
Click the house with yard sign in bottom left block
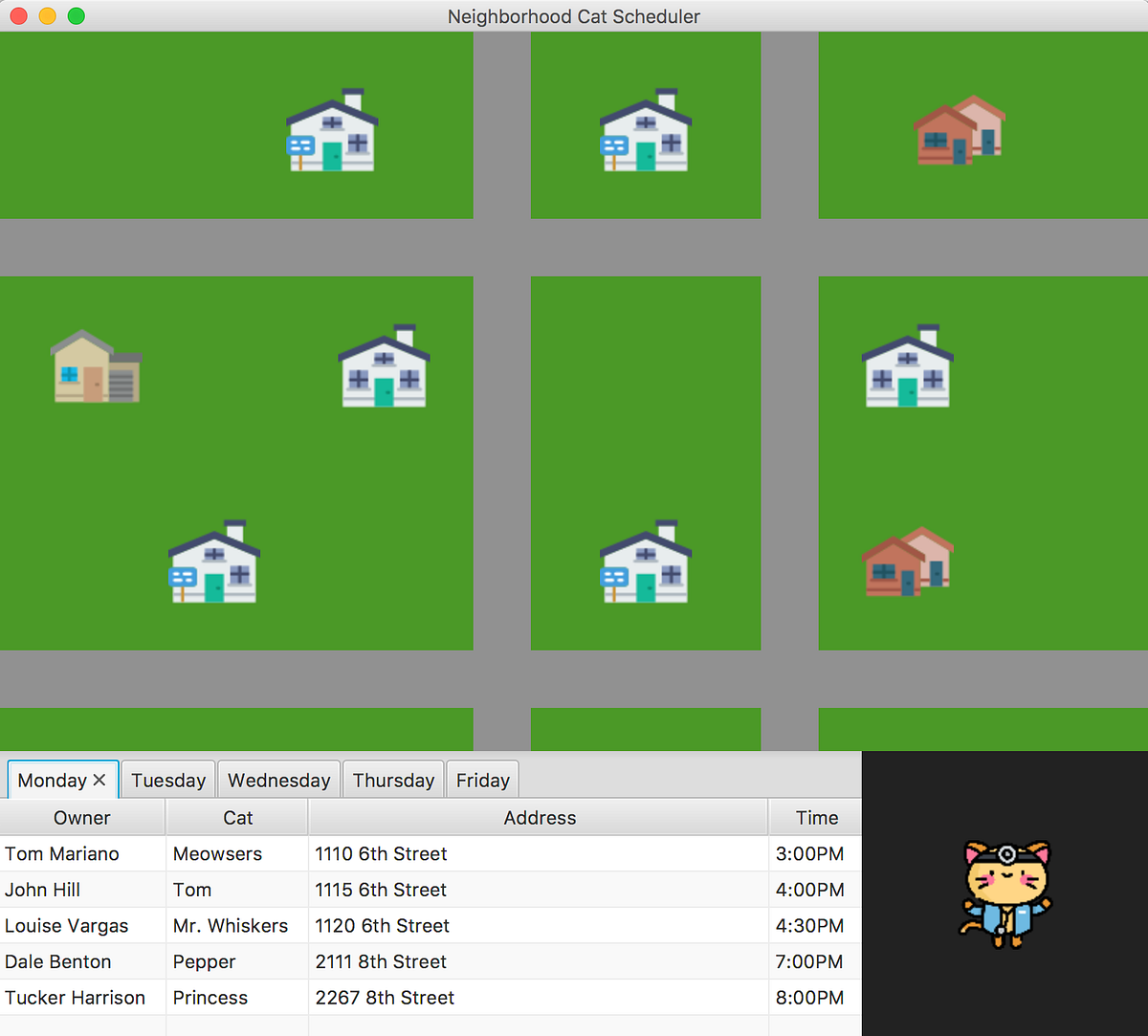pos(212,564)
